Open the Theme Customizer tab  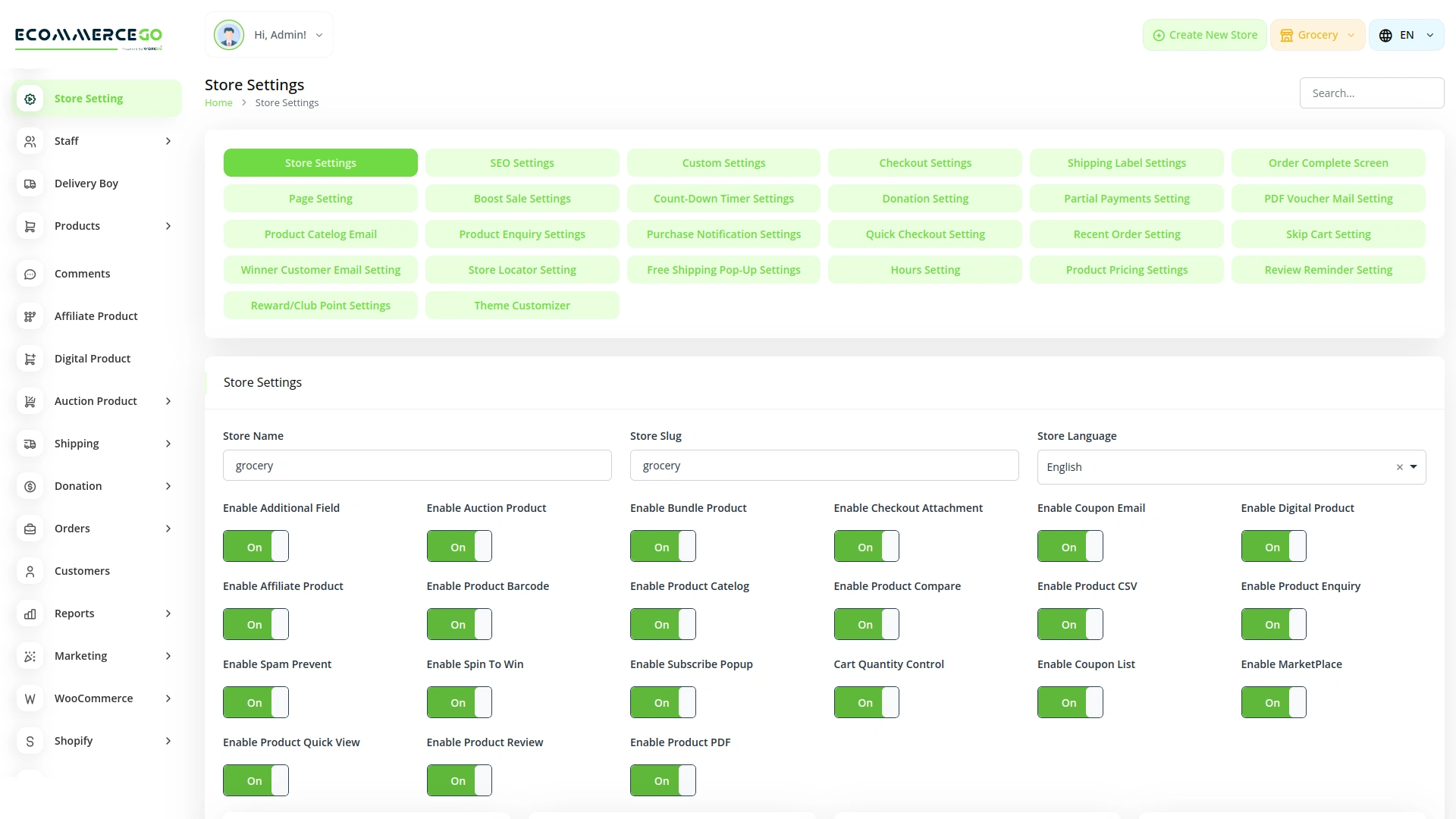point(522,306)
